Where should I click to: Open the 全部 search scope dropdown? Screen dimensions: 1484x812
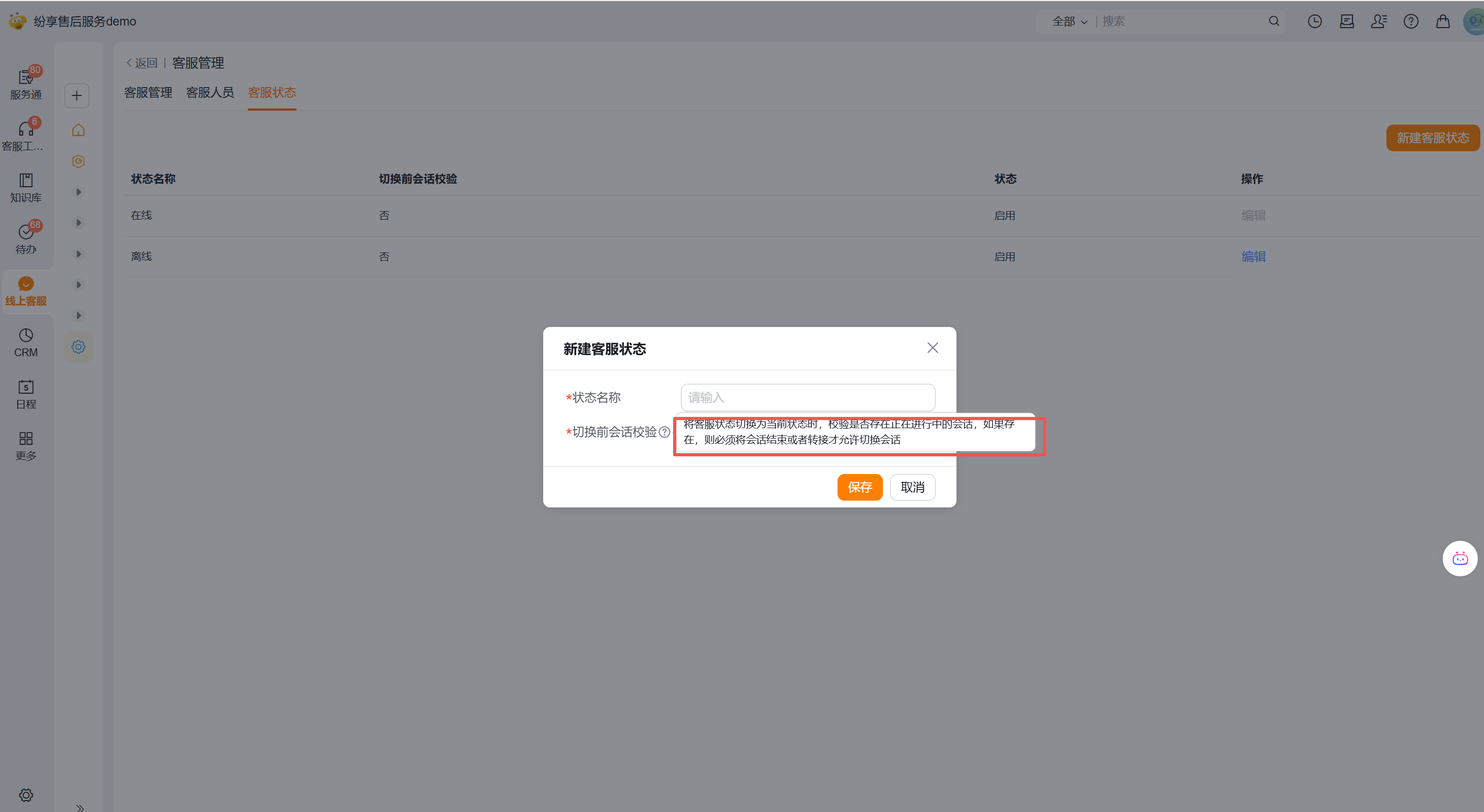click(x=1069, y=21)
